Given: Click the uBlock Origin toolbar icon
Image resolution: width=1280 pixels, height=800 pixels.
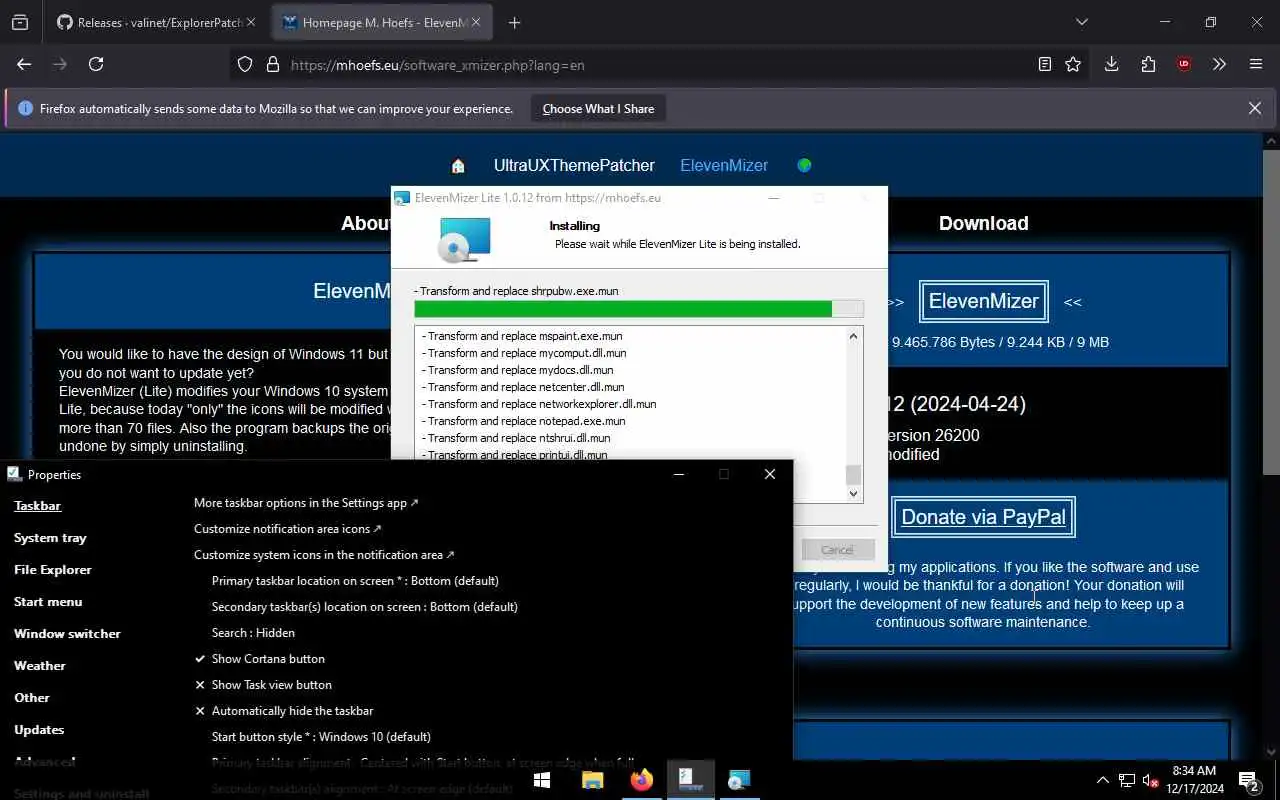Looking at the screenshot, I should [1184, 64].
